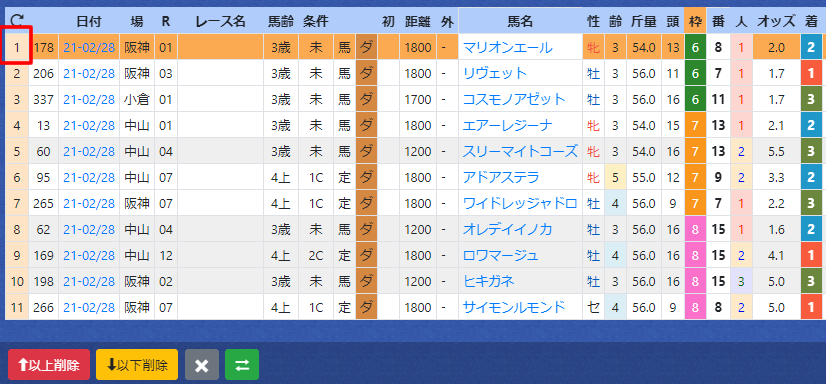Sort by 距離 column header
This screenshot has width=826, height=384.
pyautogui.click(x=418, y=22)
